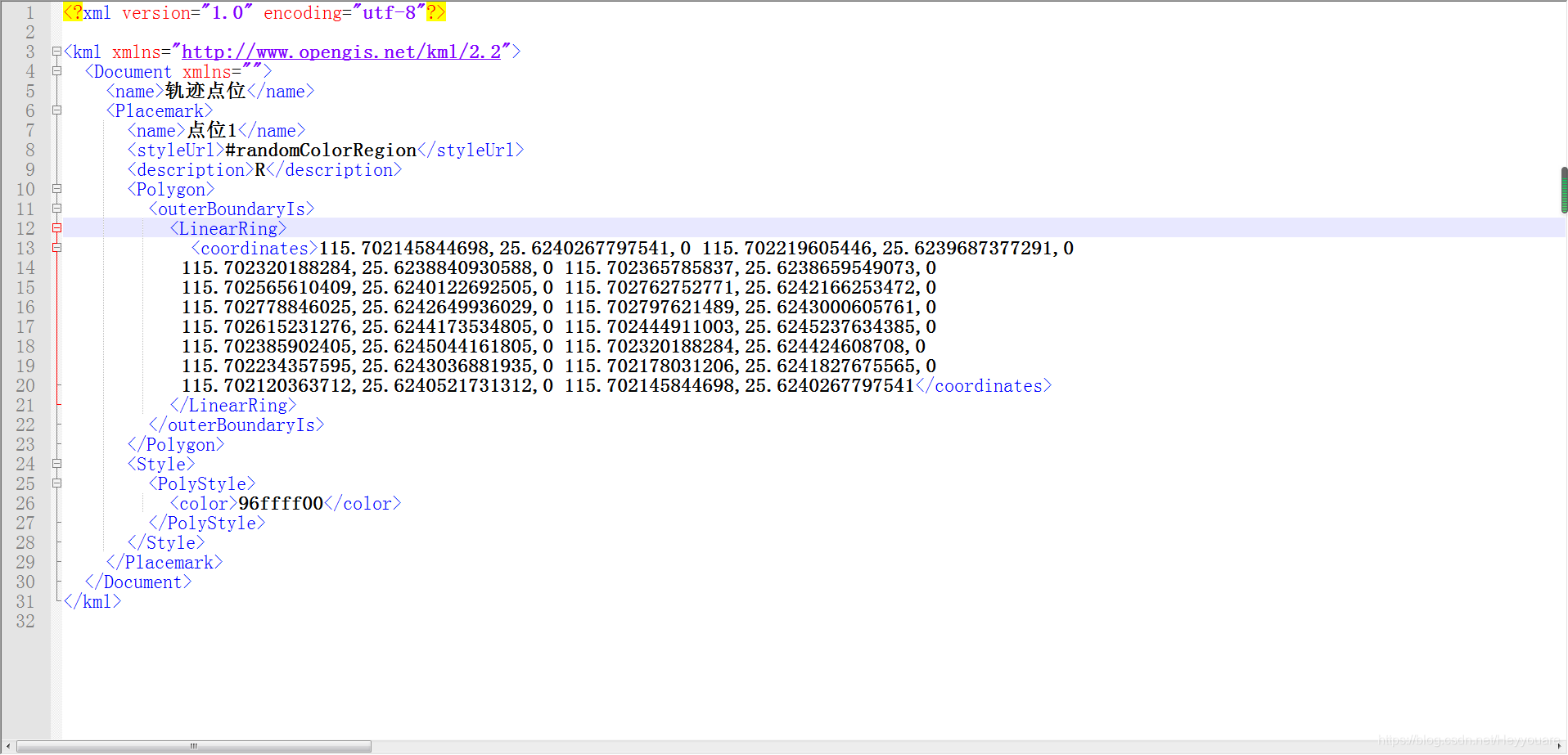Click coordinate 115.702444911003 on line 17
The height and width of the screenshot is (755, 1568).
[x=649, y=327]
